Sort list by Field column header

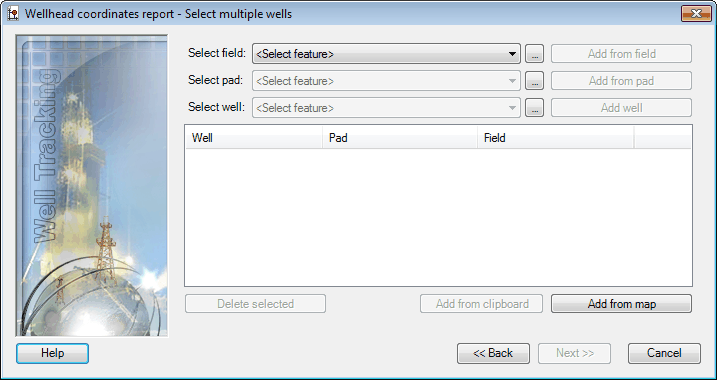(x=556, y=138)
